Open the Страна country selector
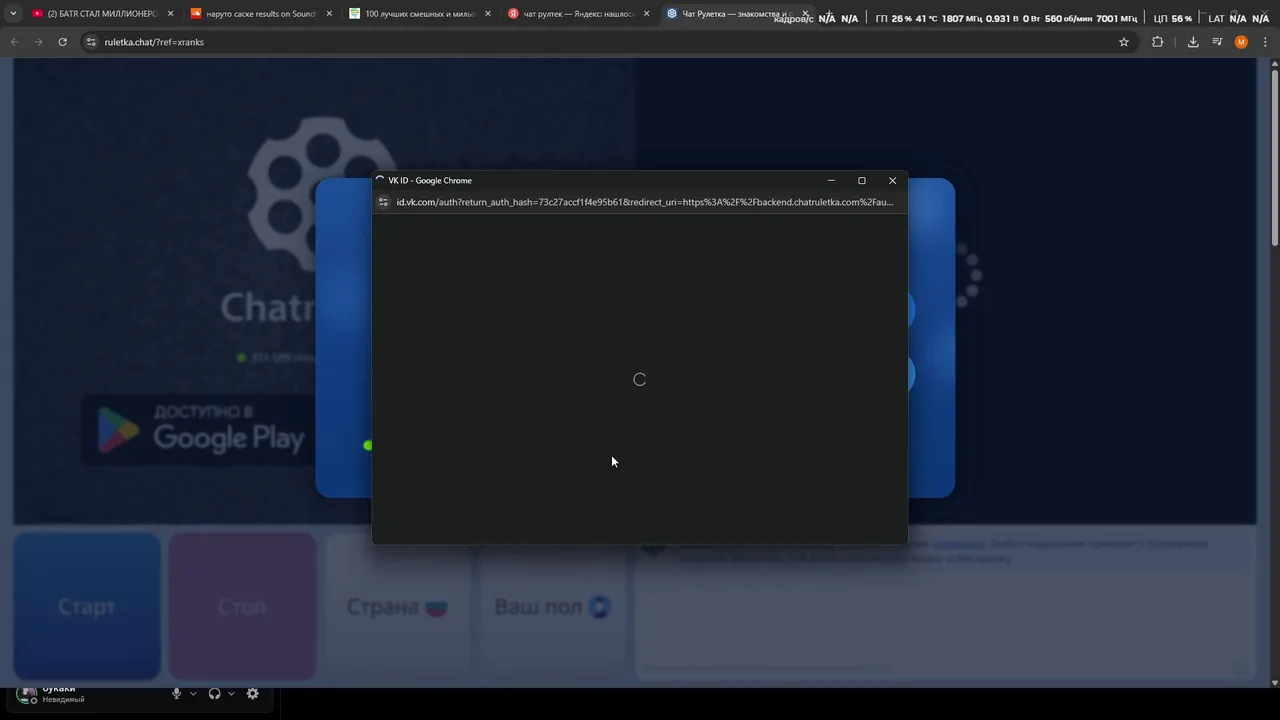The width and height of the screenshot is (1280, 720). point(397,606)
